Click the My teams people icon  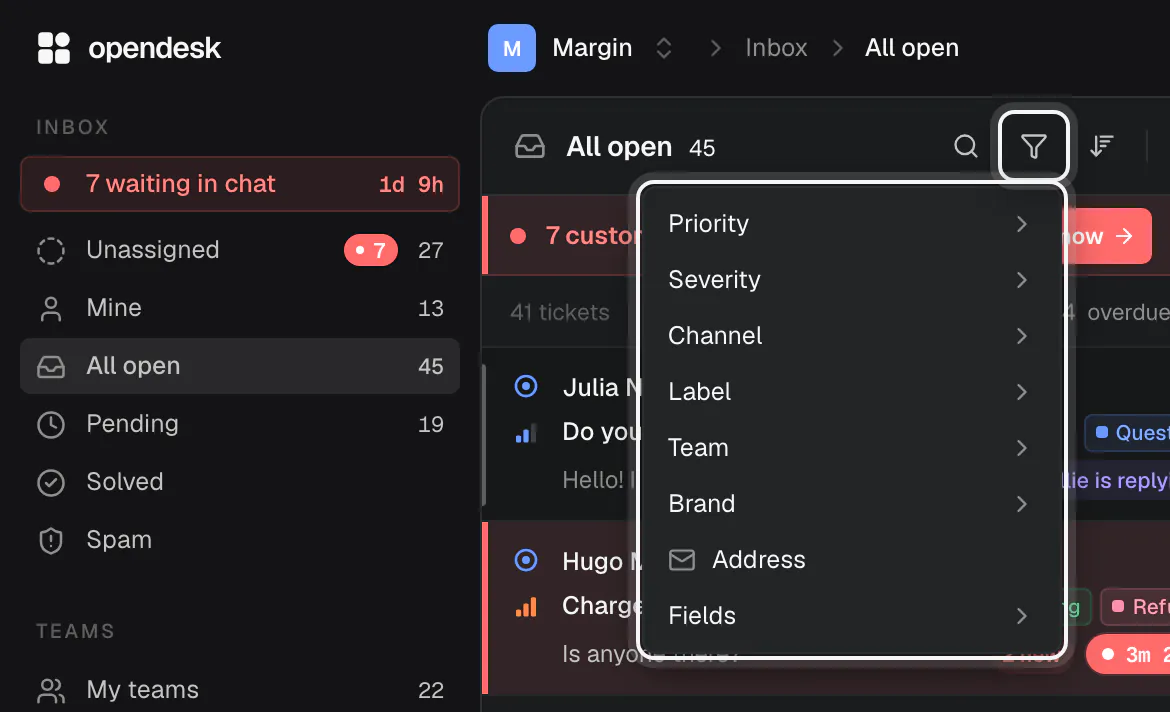tap(51, 690)
